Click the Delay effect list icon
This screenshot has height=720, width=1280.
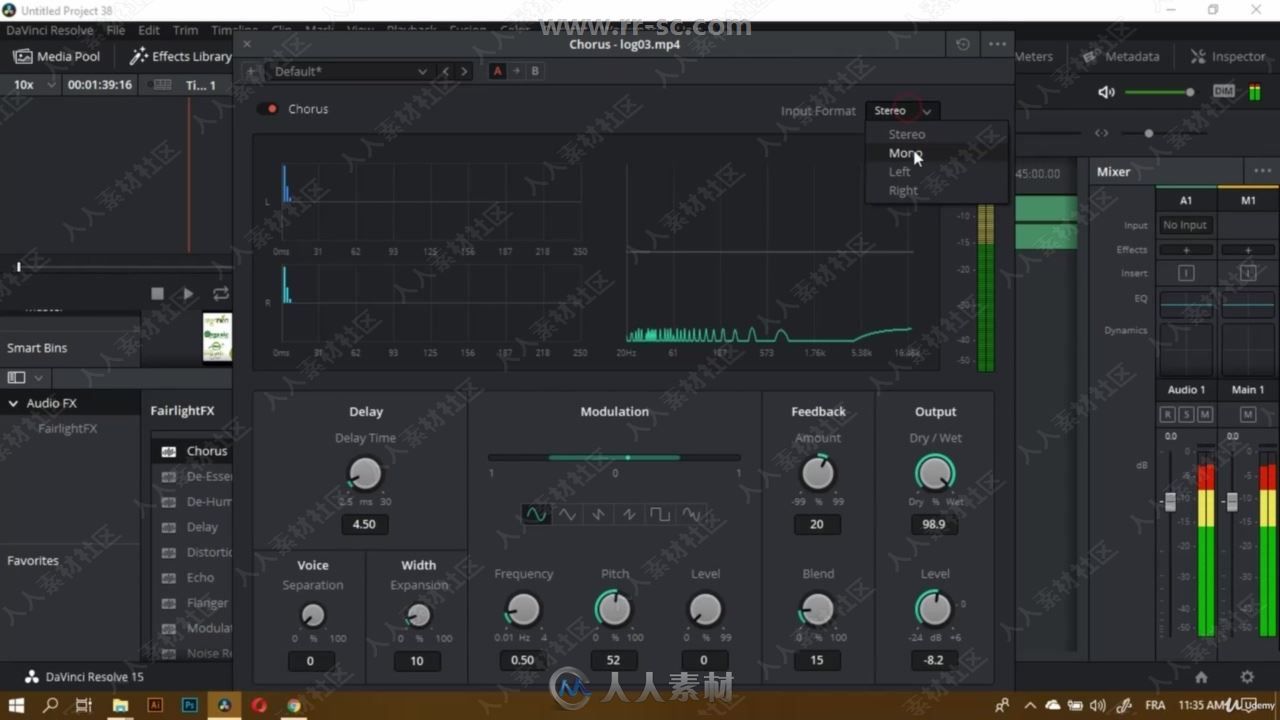click(169, 527)
